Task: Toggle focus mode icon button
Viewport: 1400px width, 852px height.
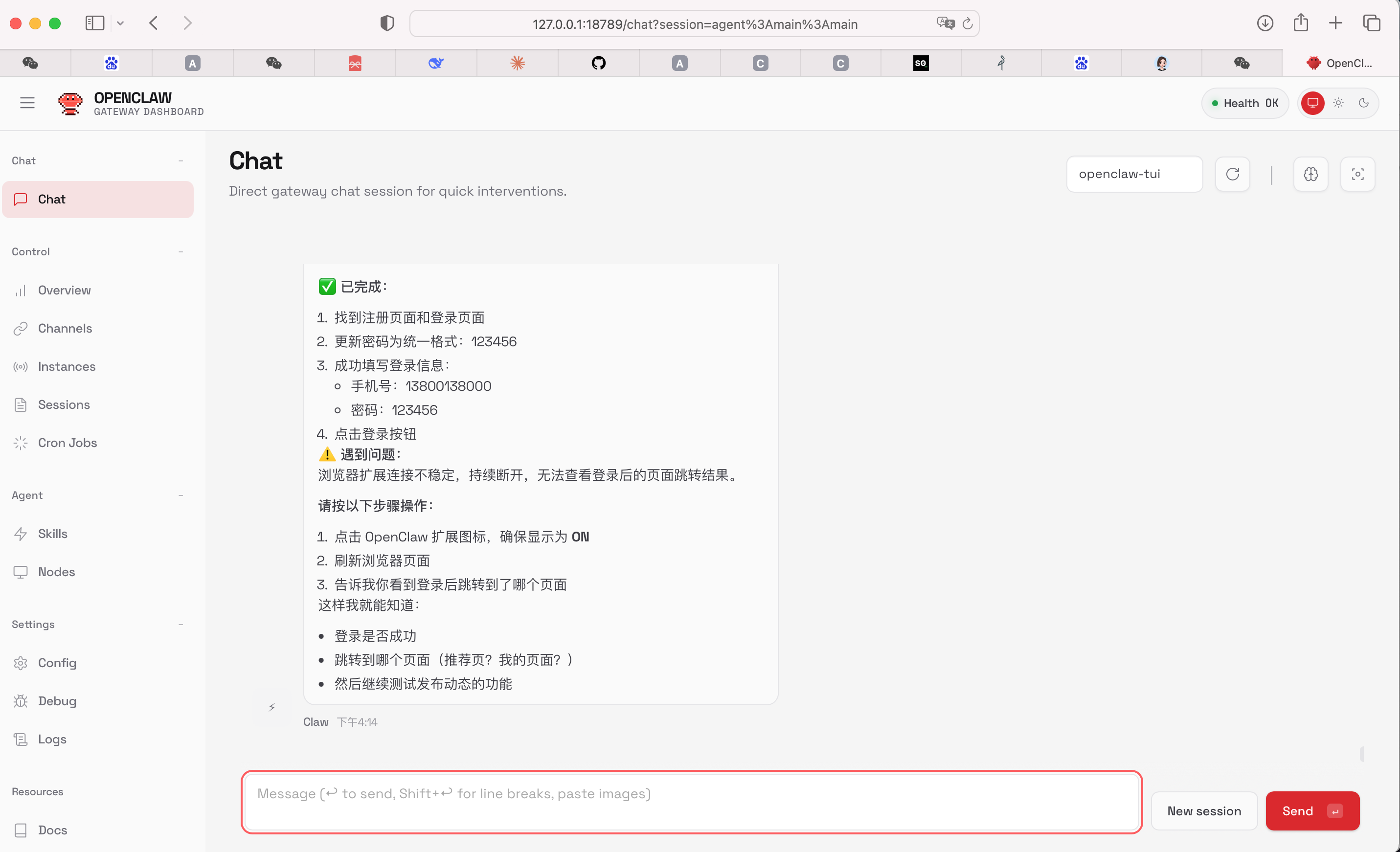Action: coord(1357,174)
